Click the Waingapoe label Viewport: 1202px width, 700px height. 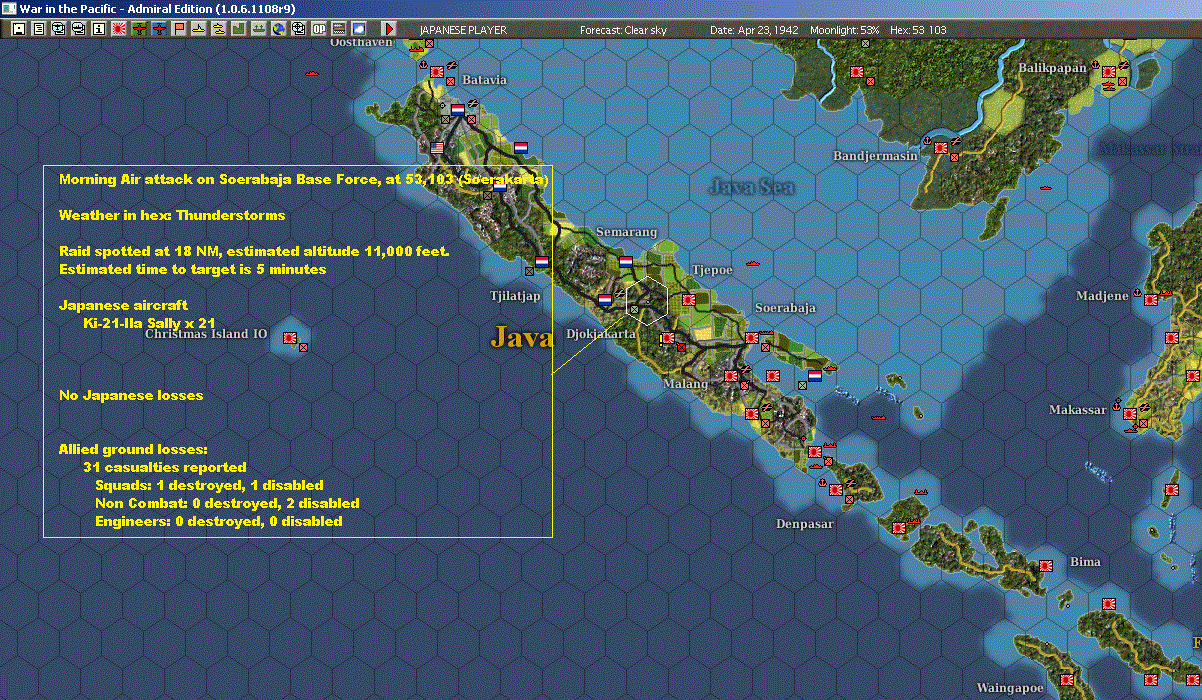tap(1010, 688)
